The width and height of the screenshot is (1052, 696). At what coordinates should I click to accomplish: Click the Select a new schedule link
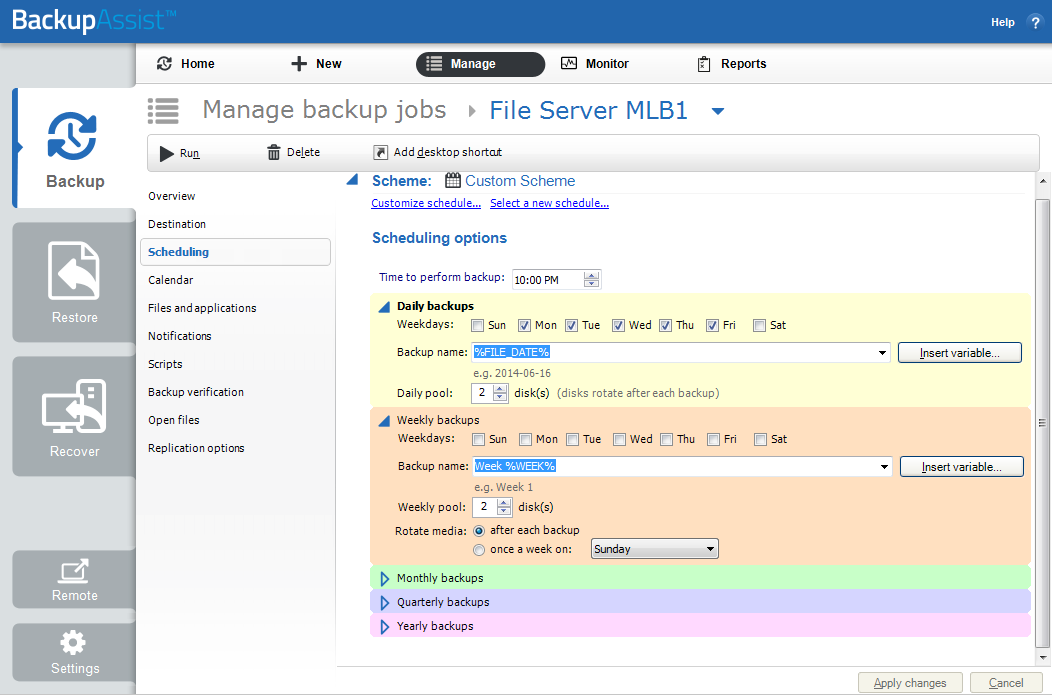pyautogui.click(x=549, y=203)
